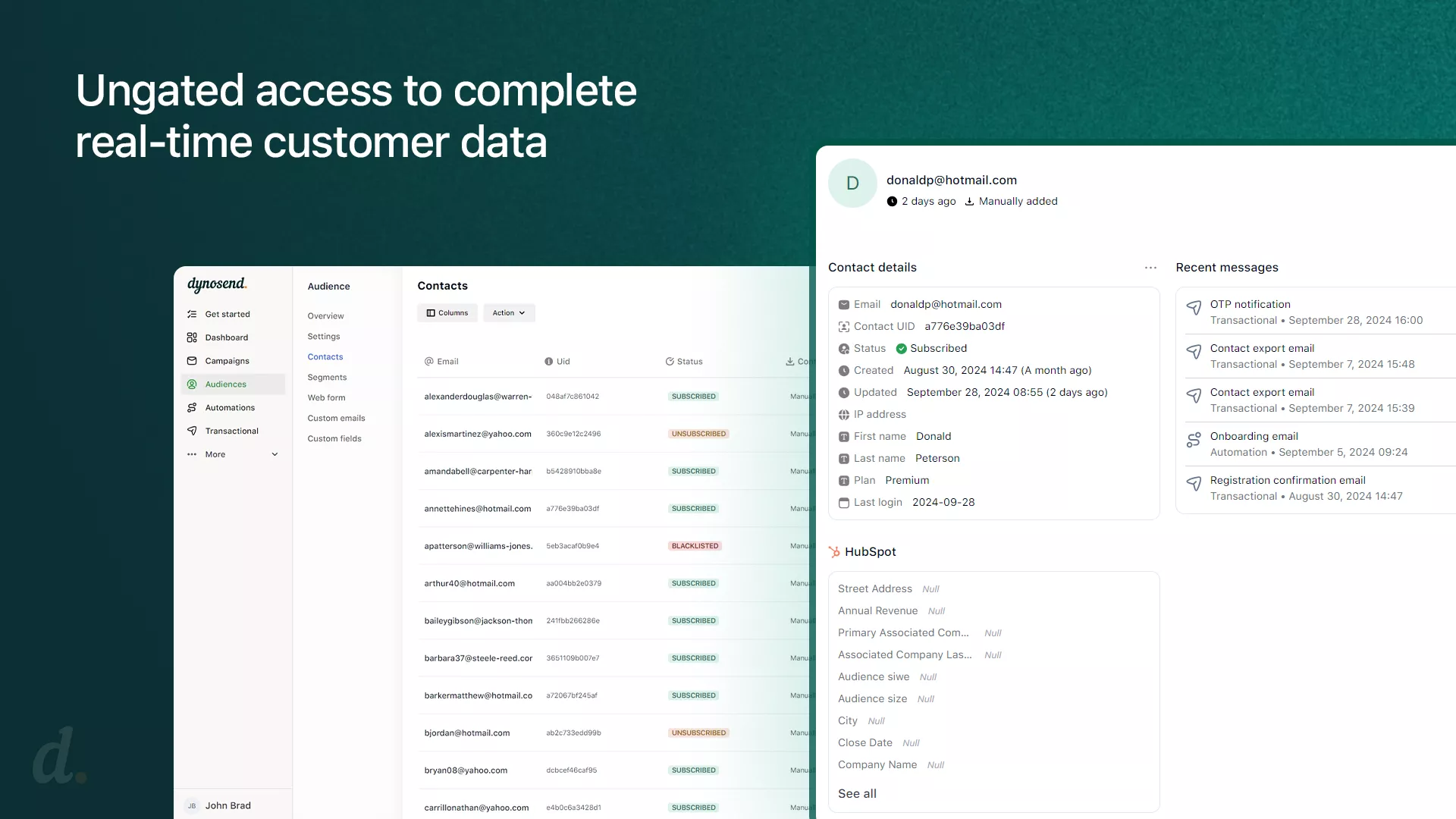Click the HubSpot logo icon
The width and height of the screenshot is (1456, 819).
pyautogui.click(x=834, y=552)
